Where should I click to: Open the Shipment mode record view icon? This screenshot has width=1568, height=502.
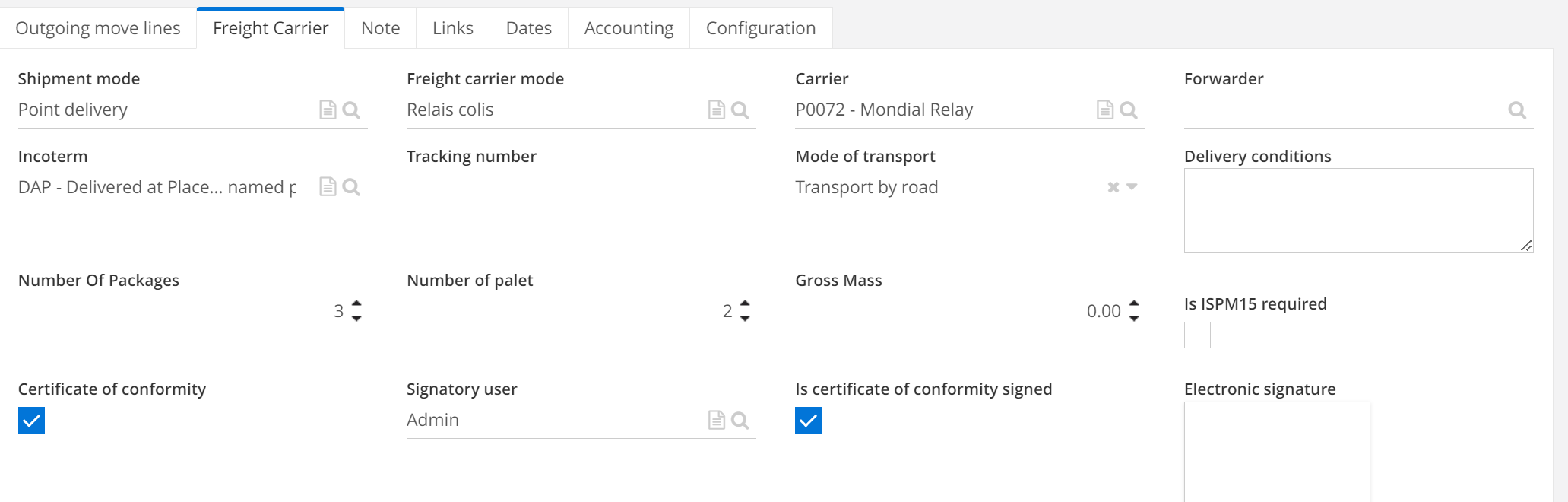tap(328, 110)
